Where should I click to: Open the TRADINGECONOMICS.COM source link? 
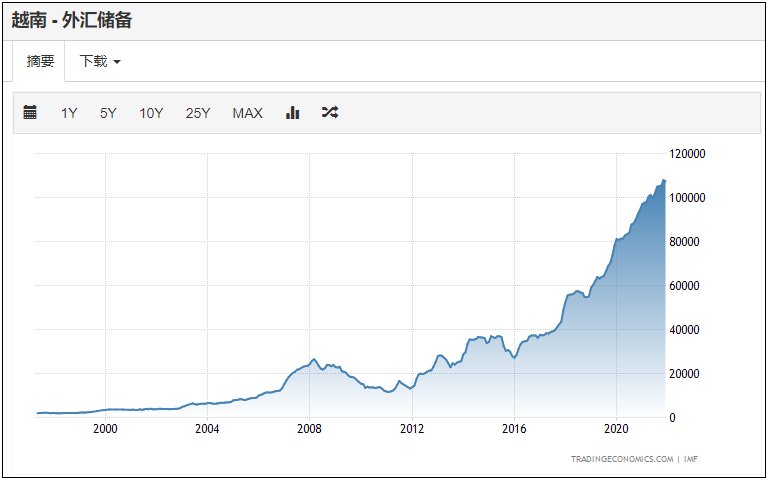click(x=621, y=459)
